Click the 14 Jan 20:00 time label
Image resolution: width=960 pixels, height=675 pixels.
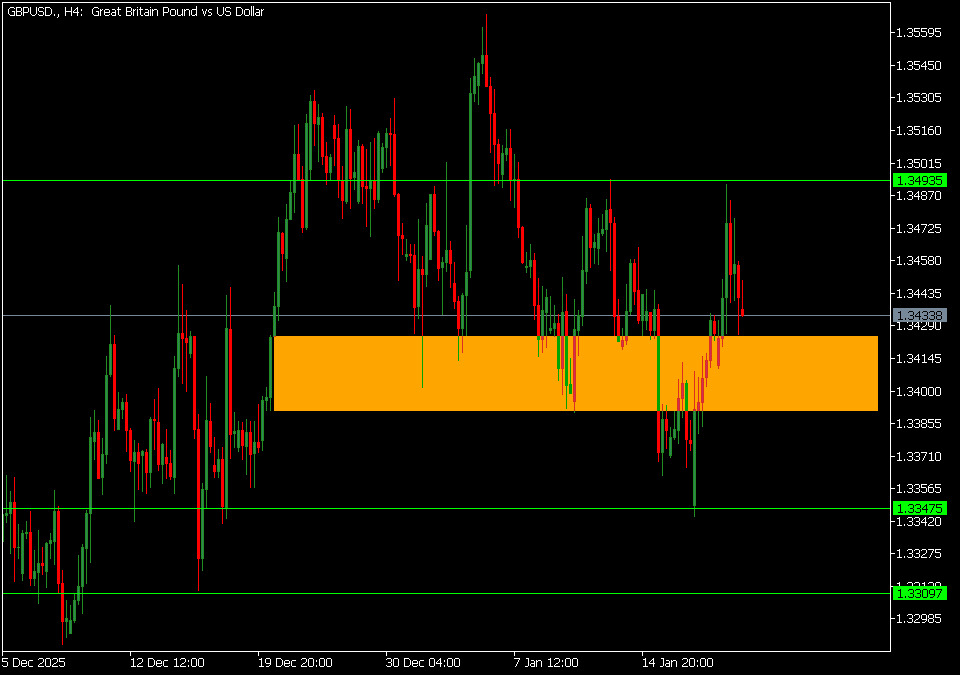click(677, 662)
